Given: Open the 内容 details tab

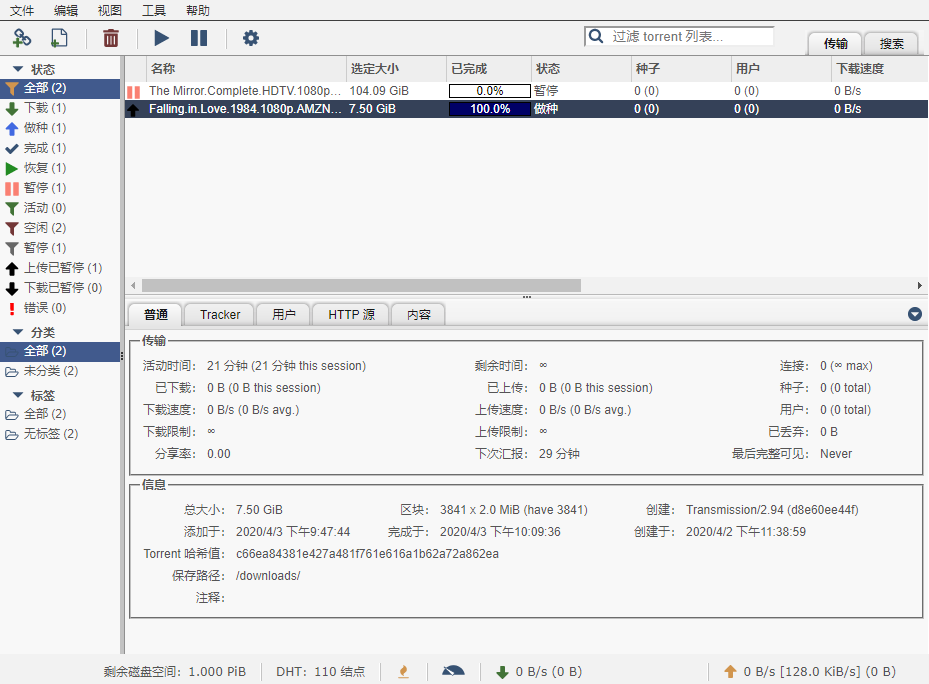Looking at the screenshot, I should click(x=418, y=315).
